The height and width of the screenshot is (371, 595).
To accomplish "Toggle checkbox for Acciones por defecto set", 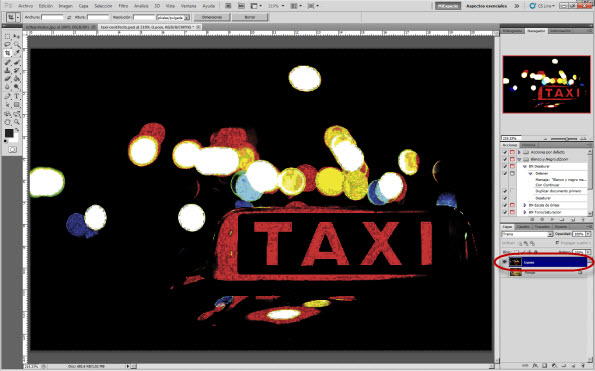I will [x=505, y=152].
